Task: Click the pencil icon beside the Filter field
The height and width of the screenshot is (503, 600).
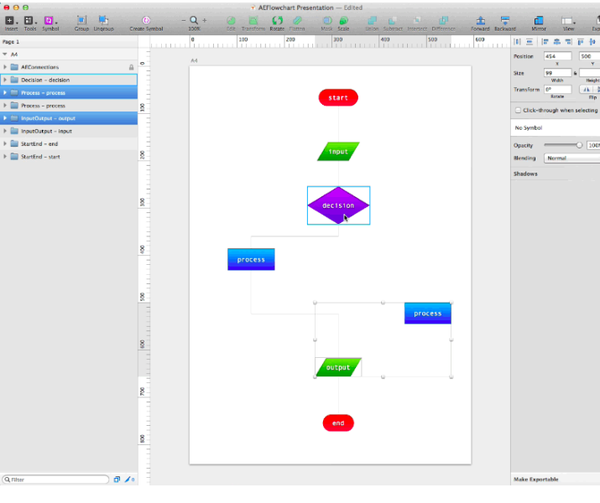Action: [x=129, y=479]
